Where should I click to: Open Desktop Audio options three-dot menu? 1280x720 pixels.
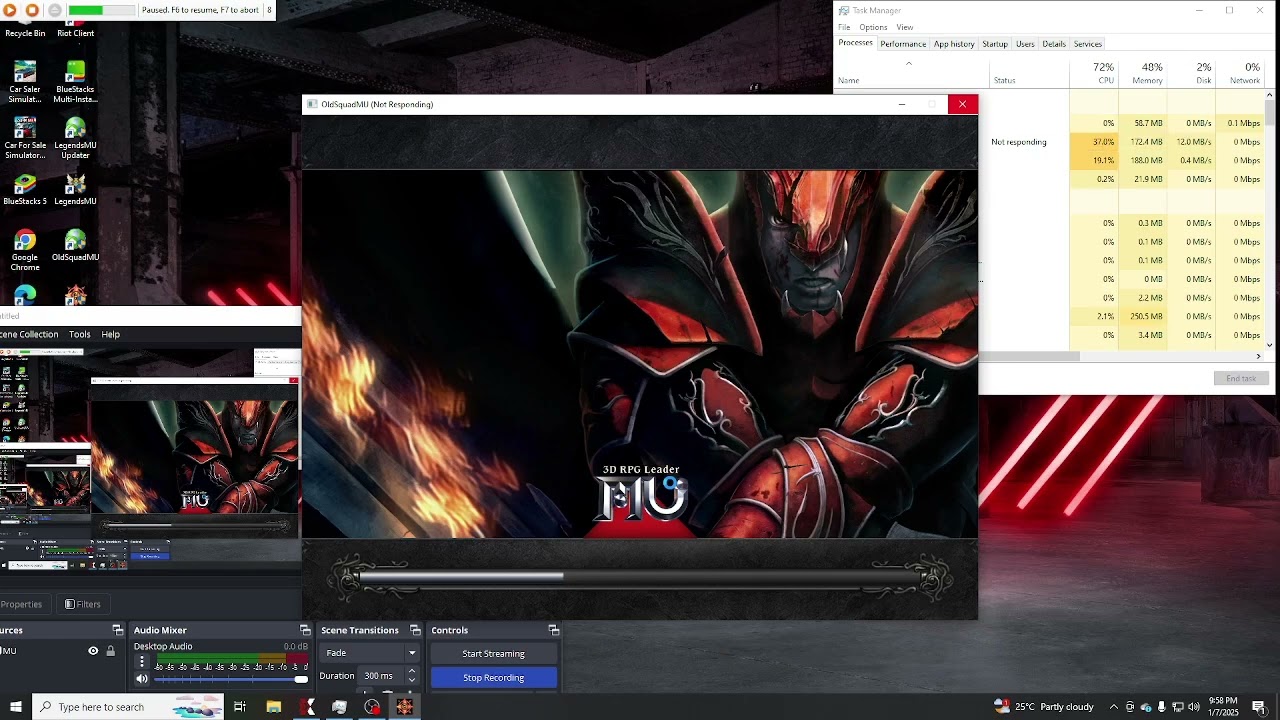[x=142, y=662]
